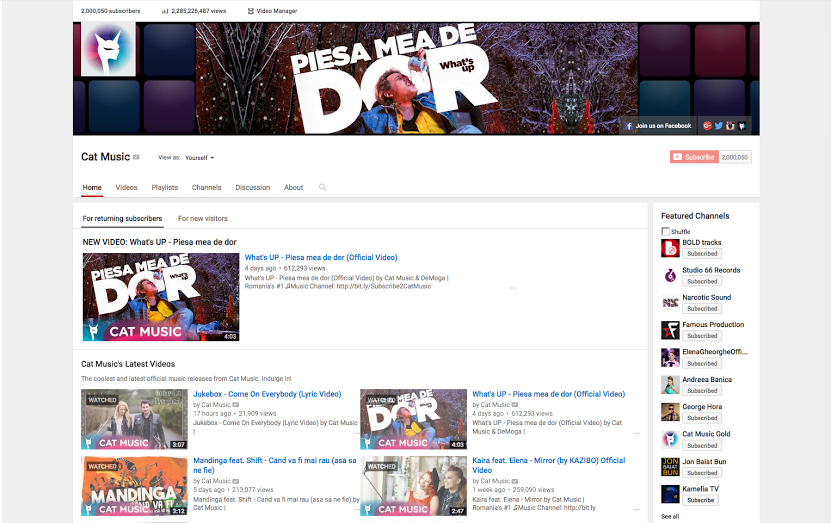Open the Join us on Facebook link

tap(658, 126)
